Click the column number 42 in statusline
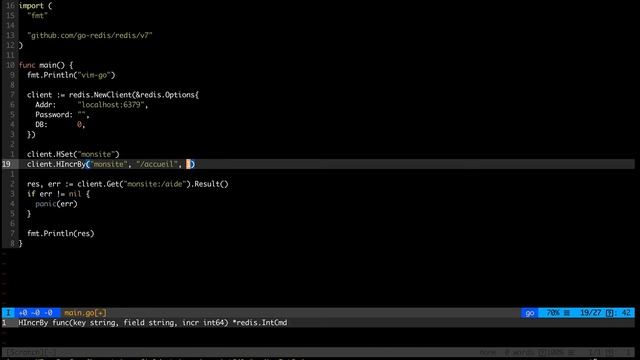Image resolution: width=640 pixels, height=360 pixels. pos(626,313)
